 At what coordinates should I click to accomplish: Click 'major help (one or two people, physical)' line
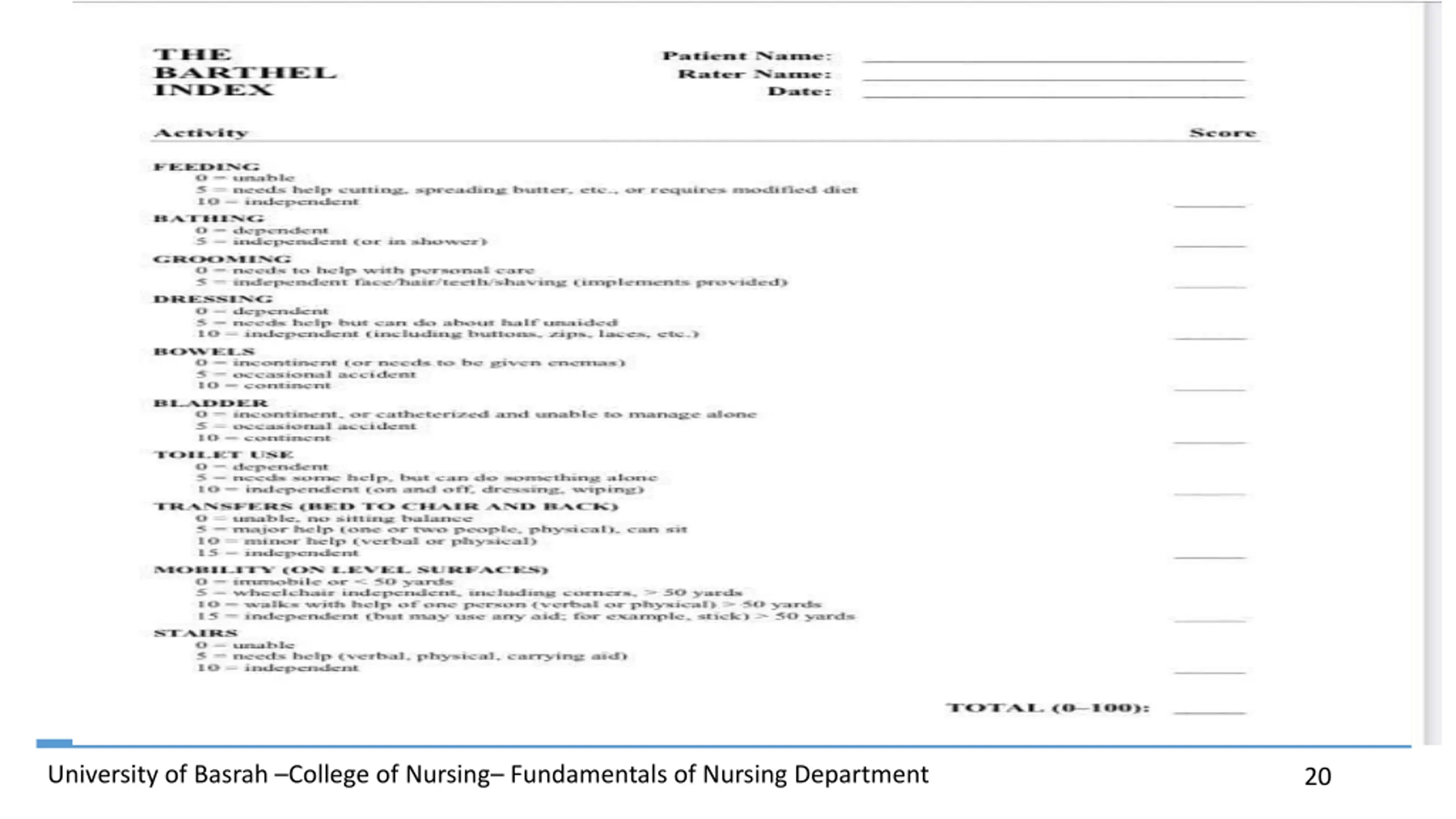[x=442, y=529]
